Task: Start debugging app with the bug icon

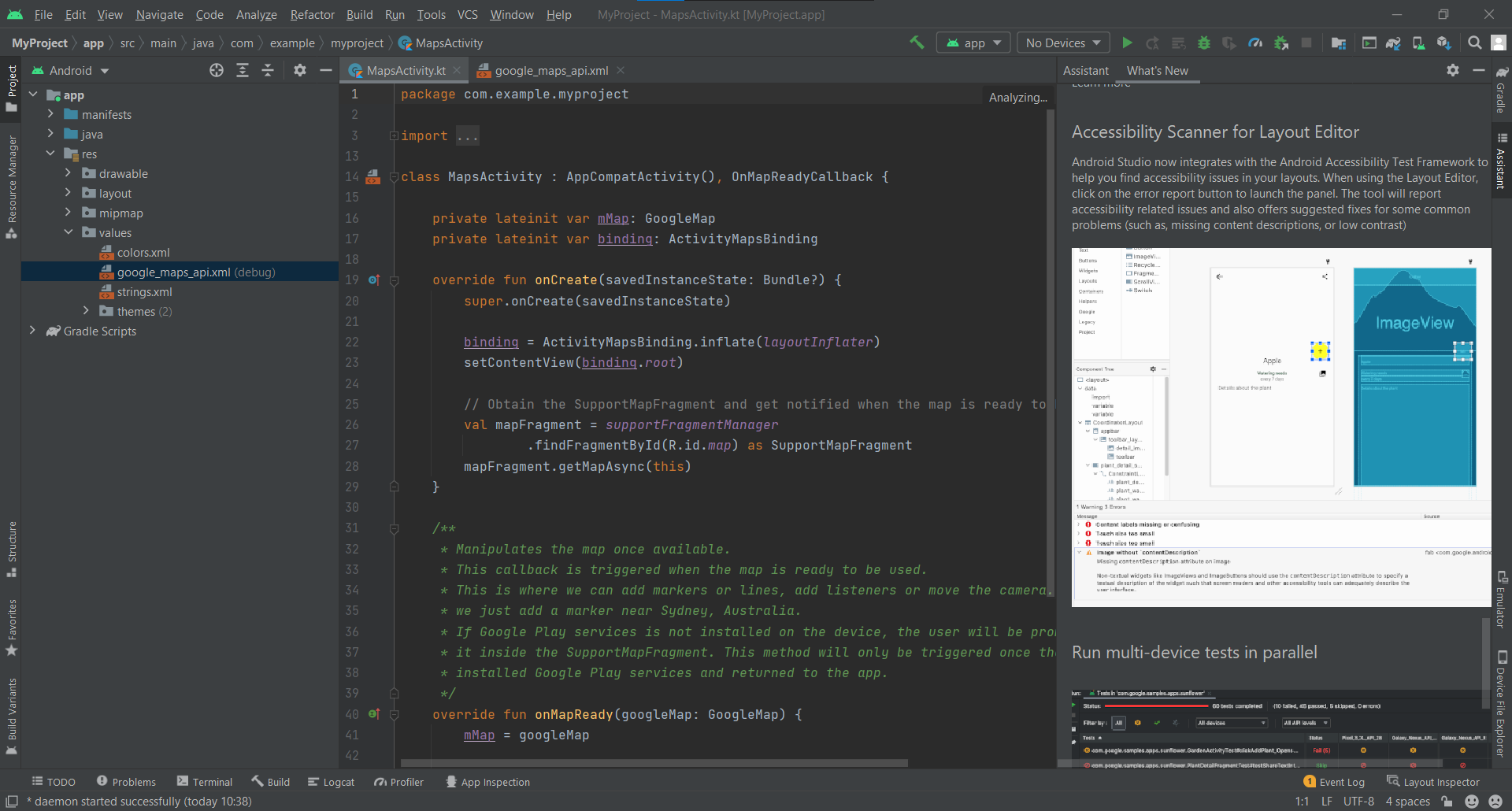Action: (1203, 43)
